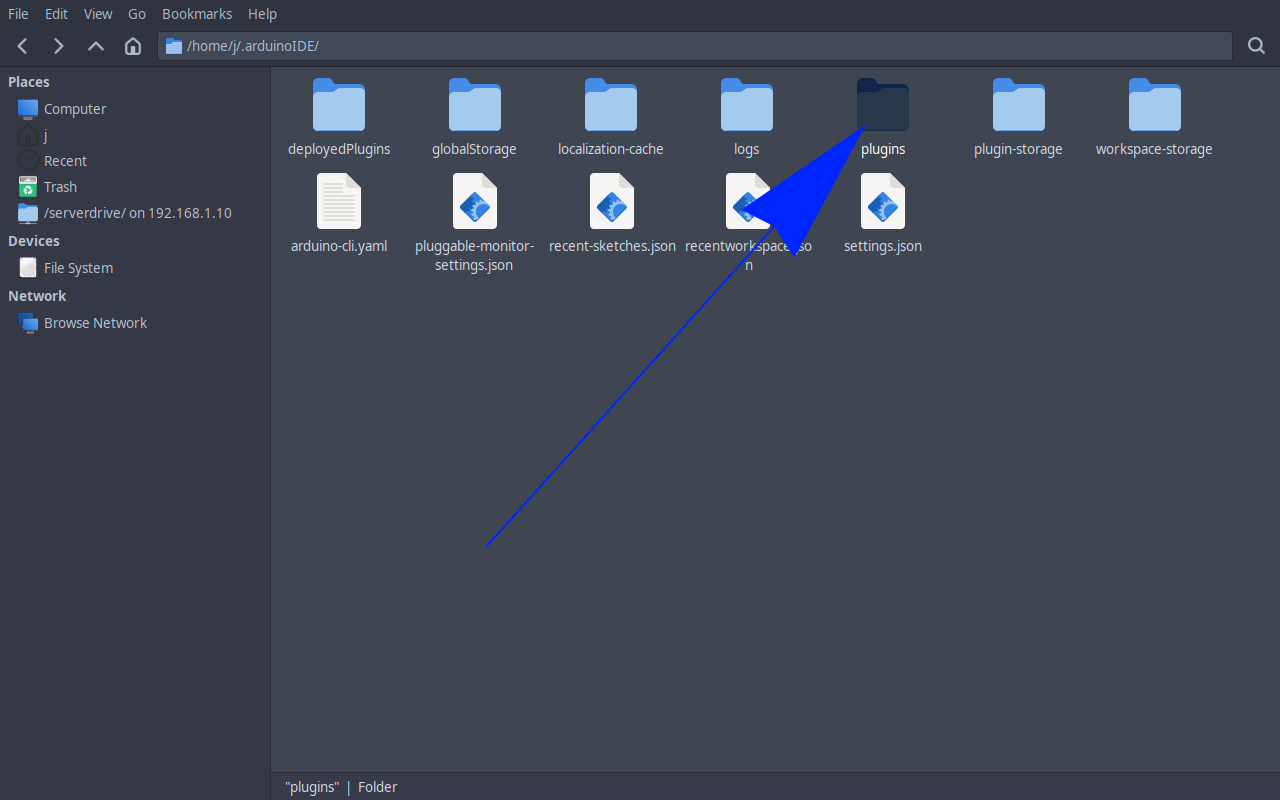Open the Bookmarks menu
The image size is (1280, 800).
[197, 14]
